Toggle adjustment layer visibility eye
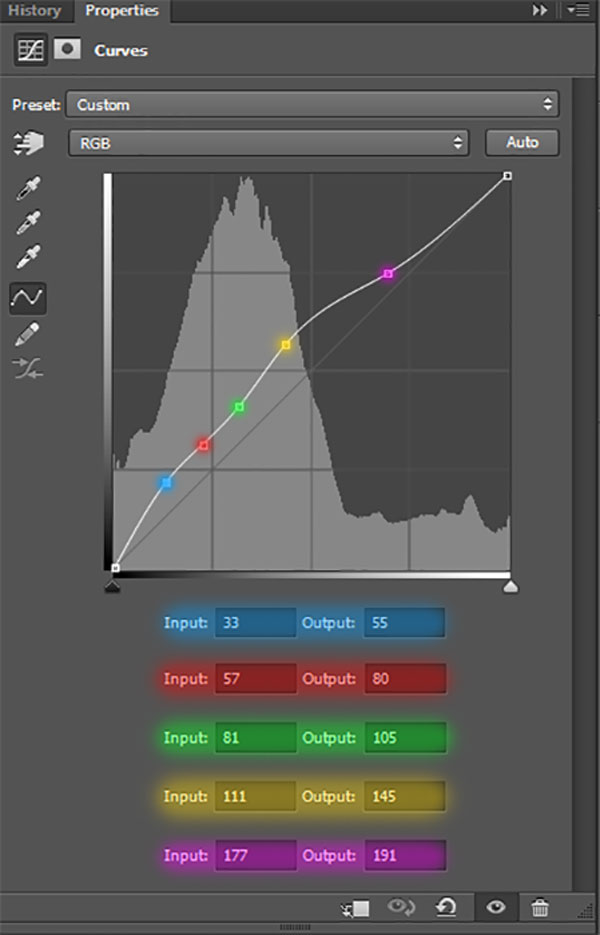This screenshot has width=600, height=935. (495, 908)
